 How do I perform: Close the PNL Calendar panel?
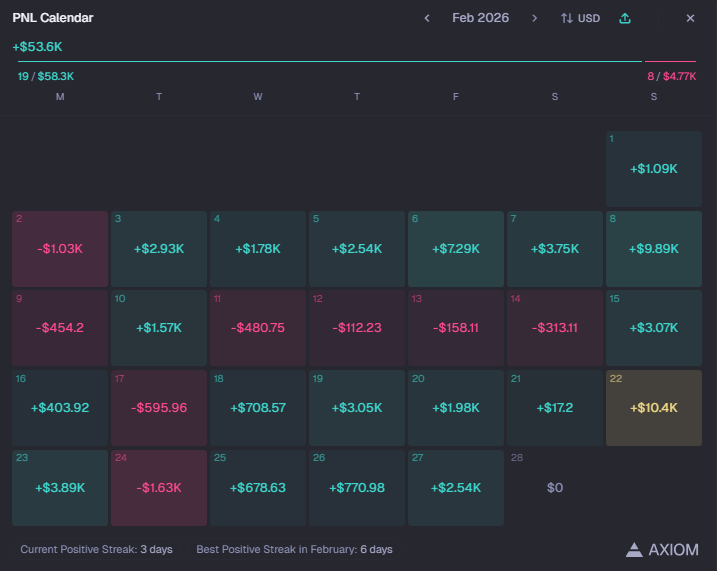(x=690, y=18)
